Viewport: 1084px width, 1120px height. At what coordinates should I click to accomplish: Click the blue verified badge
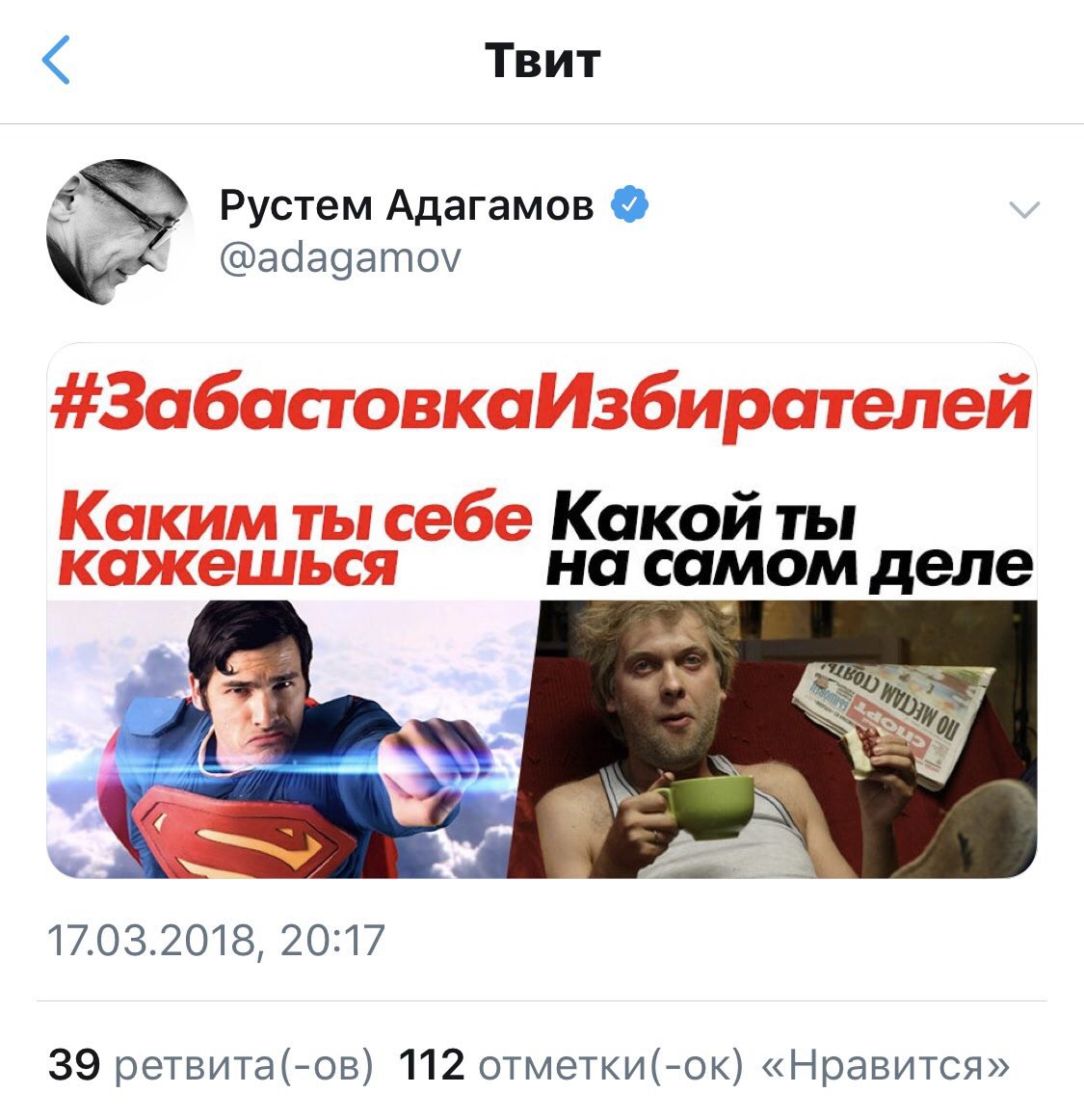(x=630, y=205)
